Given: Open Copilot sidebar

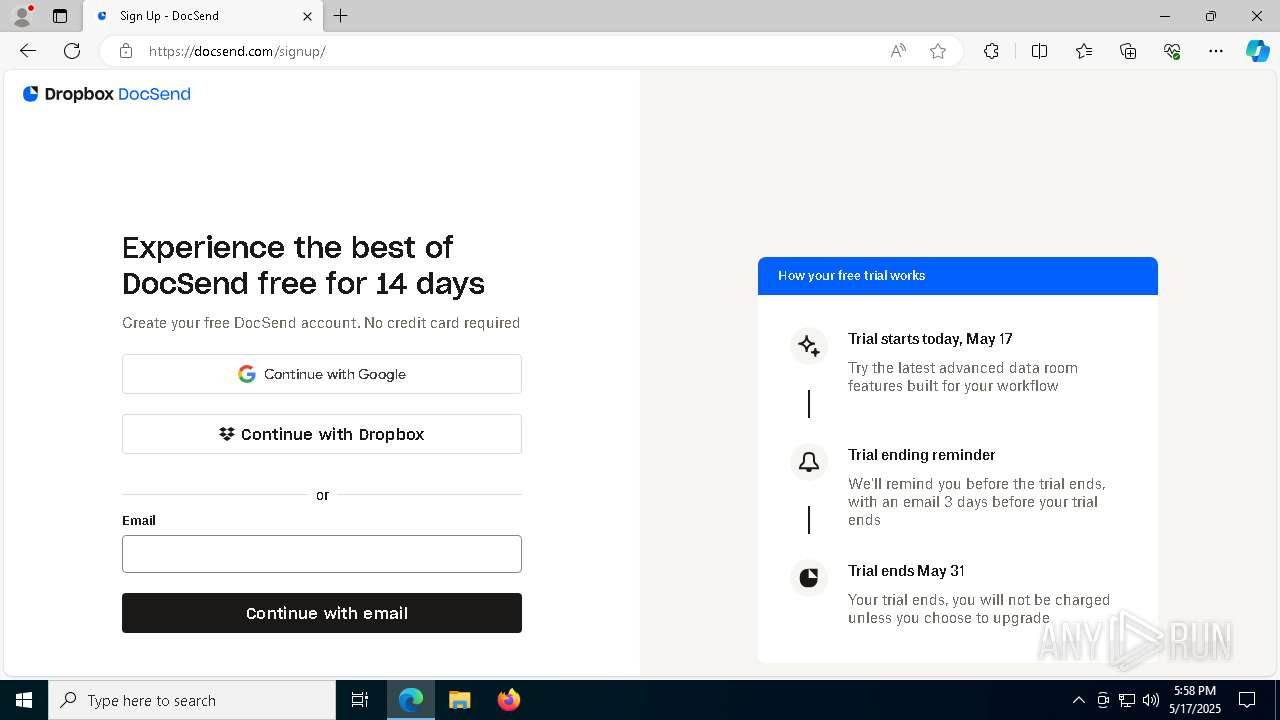Looking at the screenshot, I should pyautogui.click(x=1257, y=51).
